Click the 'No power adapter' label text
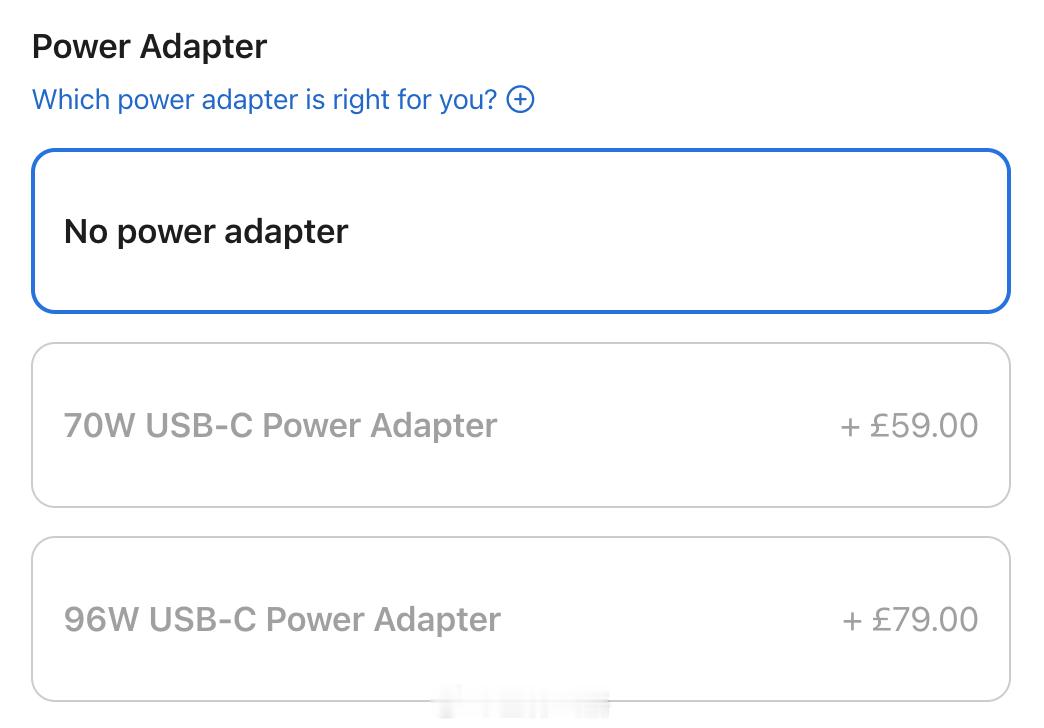 tap(206, 232)
